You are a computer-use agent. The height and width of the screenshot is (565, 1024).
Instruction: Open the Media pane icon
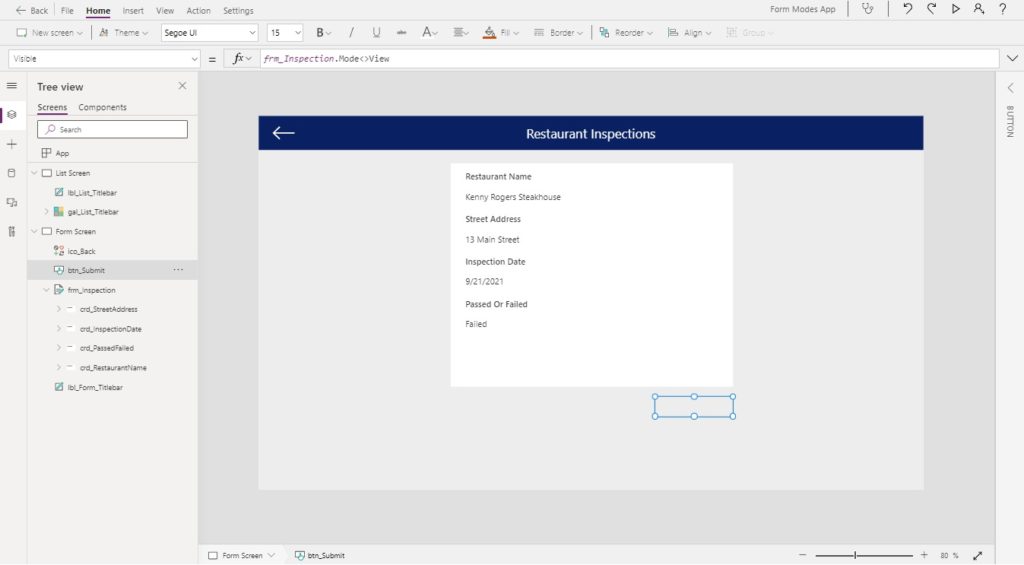12,202
